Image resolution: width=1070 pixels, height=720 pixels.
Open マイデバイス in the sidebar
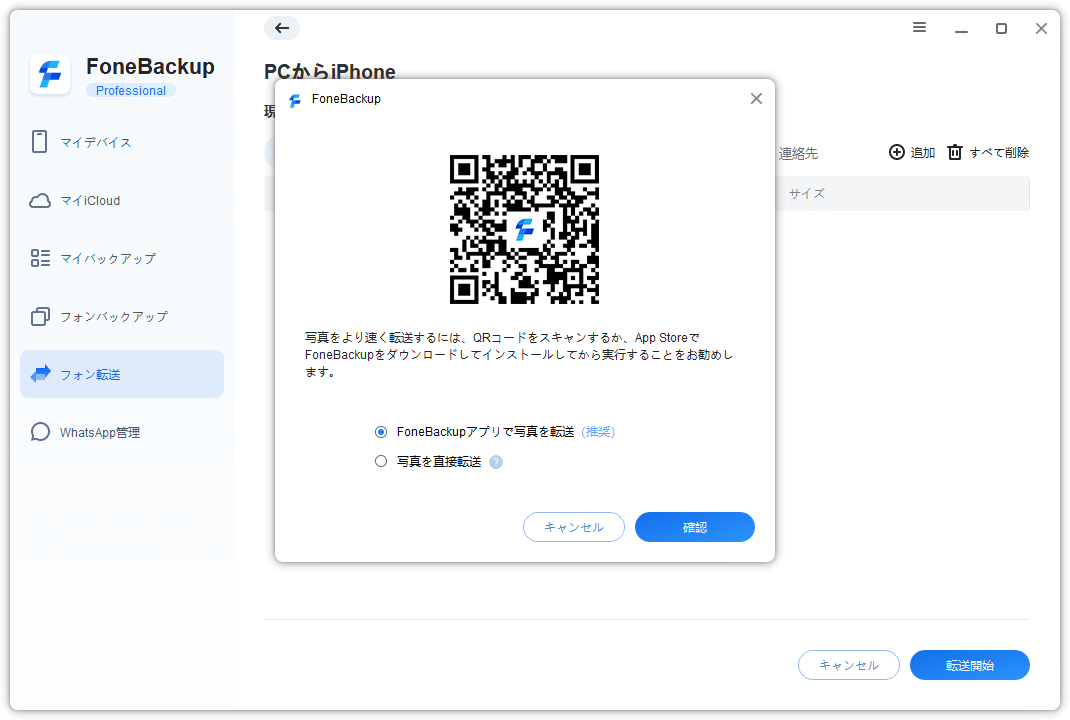(x=122, y=142)
